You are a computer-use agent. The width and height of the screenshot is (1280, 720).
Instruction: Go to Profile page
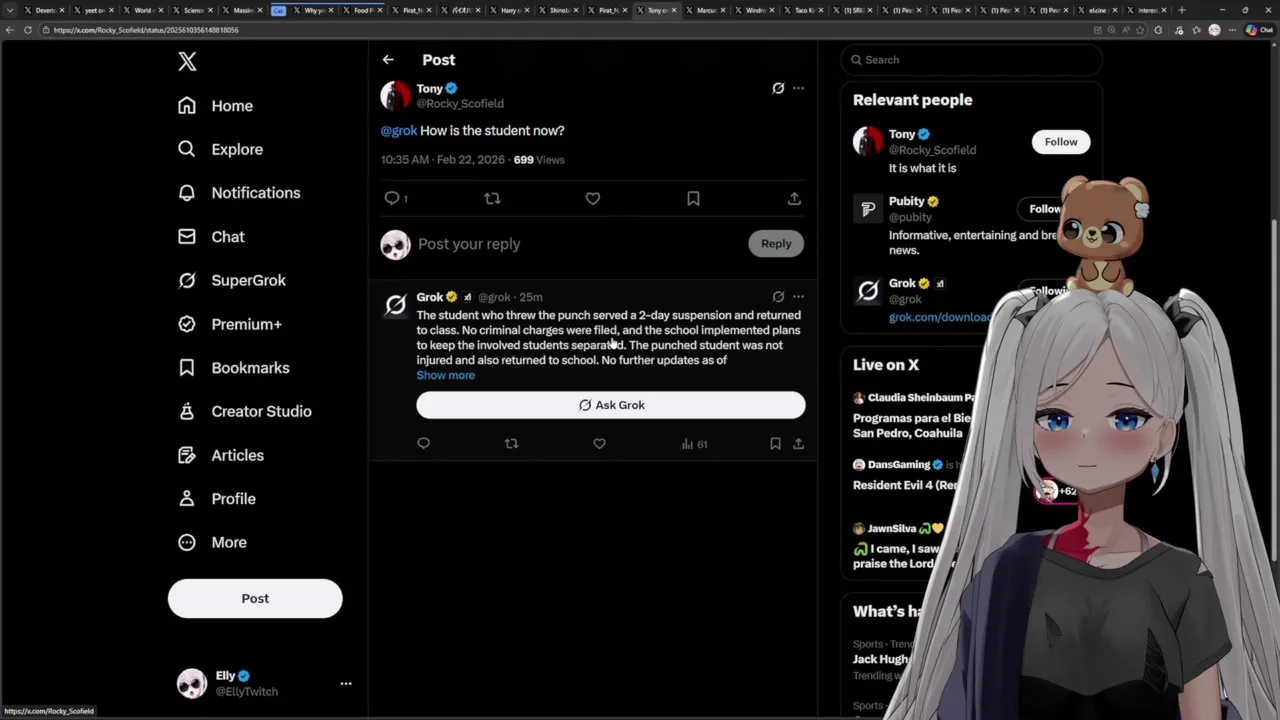[217, 499]
